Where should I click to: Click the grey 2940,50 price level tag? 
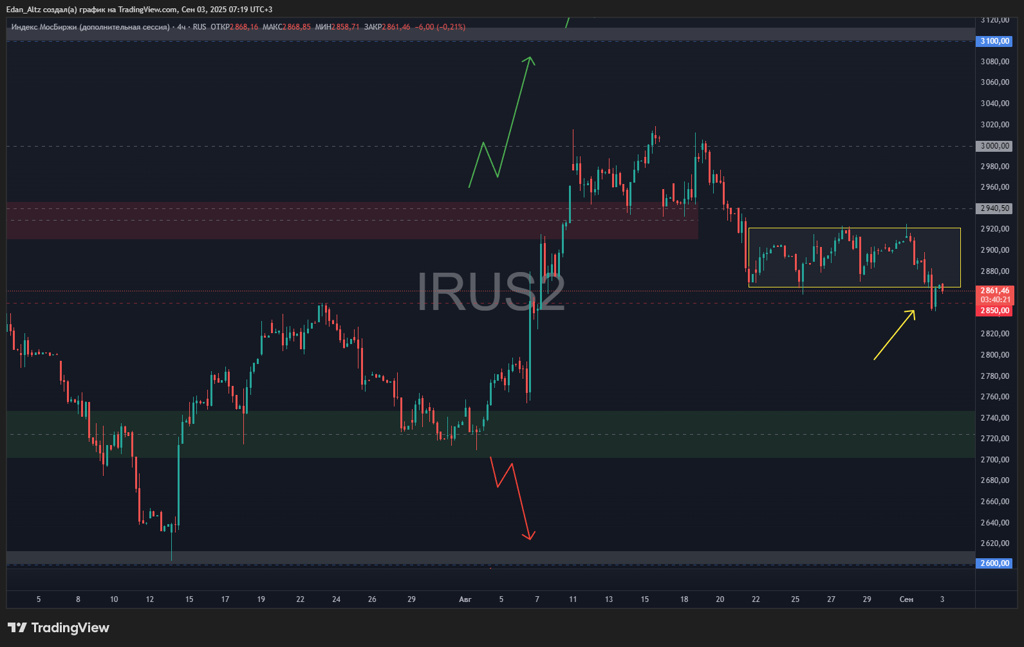993,209
